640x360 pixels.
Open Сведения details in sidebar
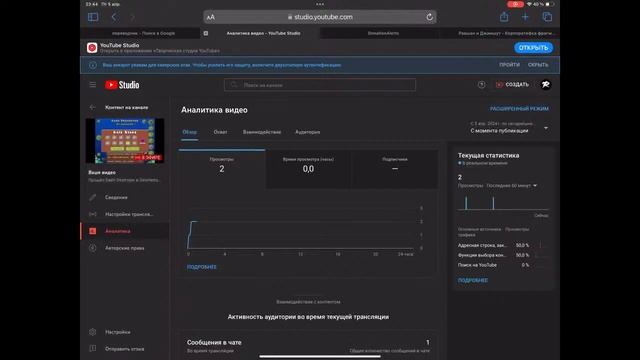point(125,197)
